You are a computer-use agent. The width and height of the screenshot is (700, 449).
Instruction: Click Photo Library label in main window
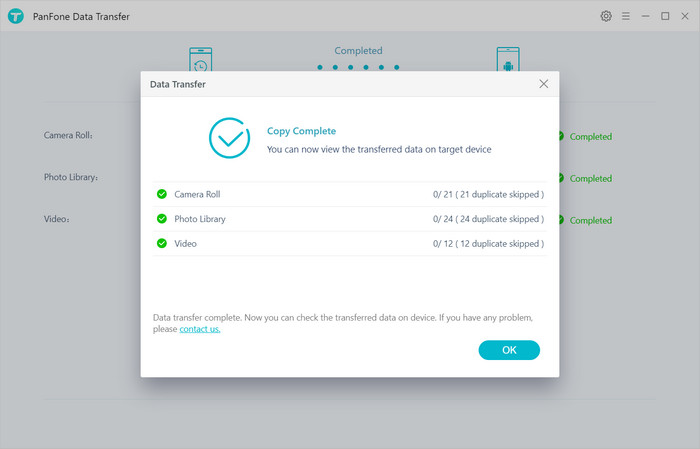click(x=71, y=177)
